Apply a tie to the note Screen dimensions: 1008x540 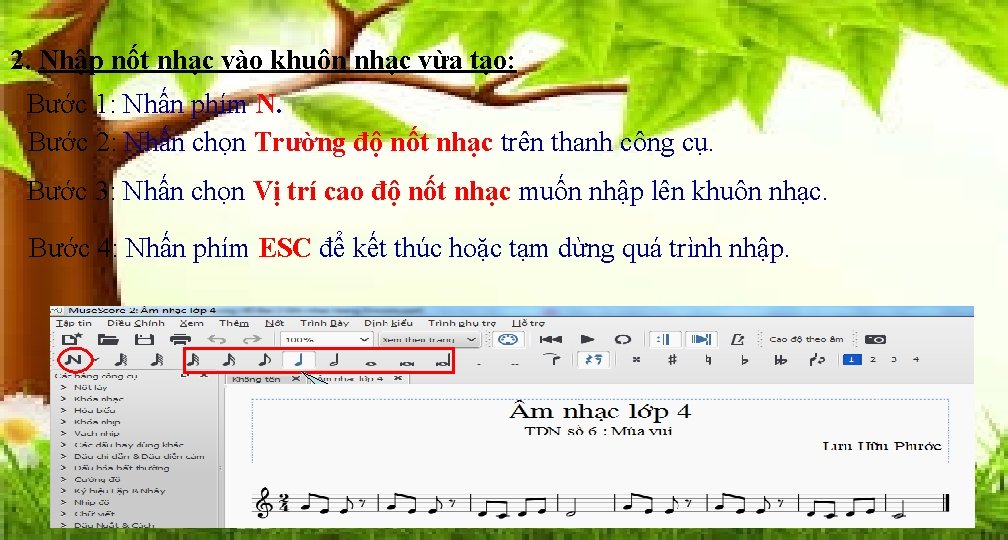[552, 359]
